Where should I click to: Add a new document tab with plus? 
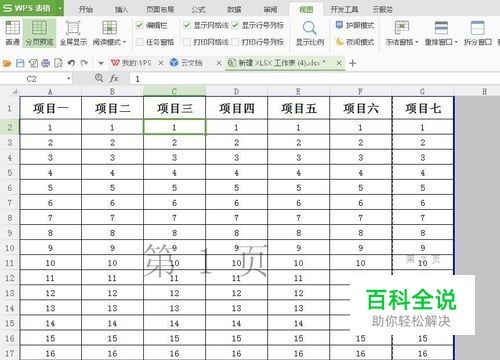pos(353,63)
